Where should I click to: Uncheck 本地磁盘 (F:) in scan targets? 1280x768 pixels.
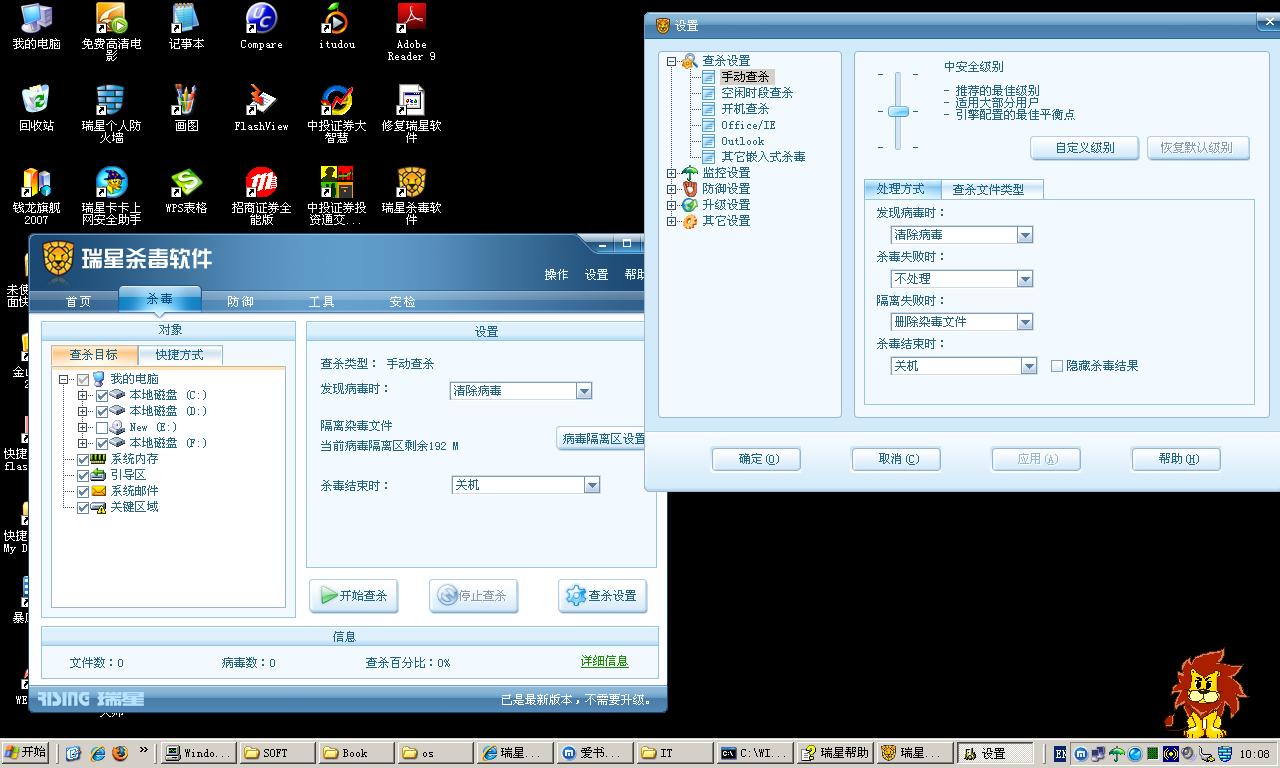pos(101,443)
